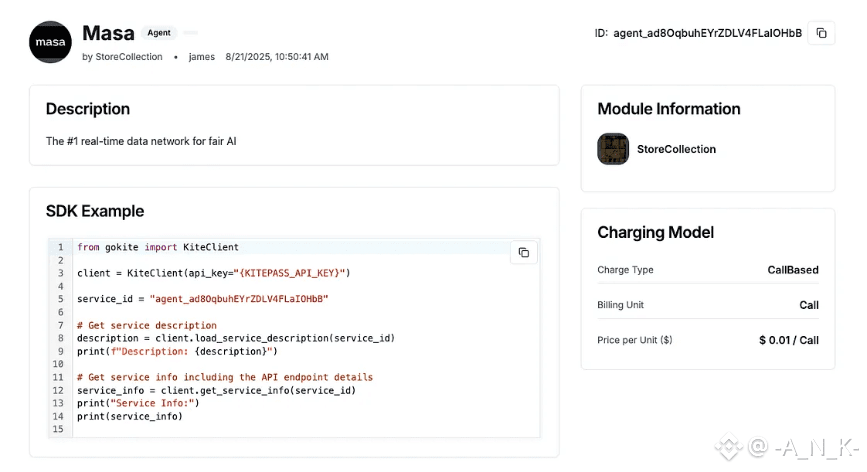Click the $ 0.01 / Call price value
867x472 pixels.
788,340
